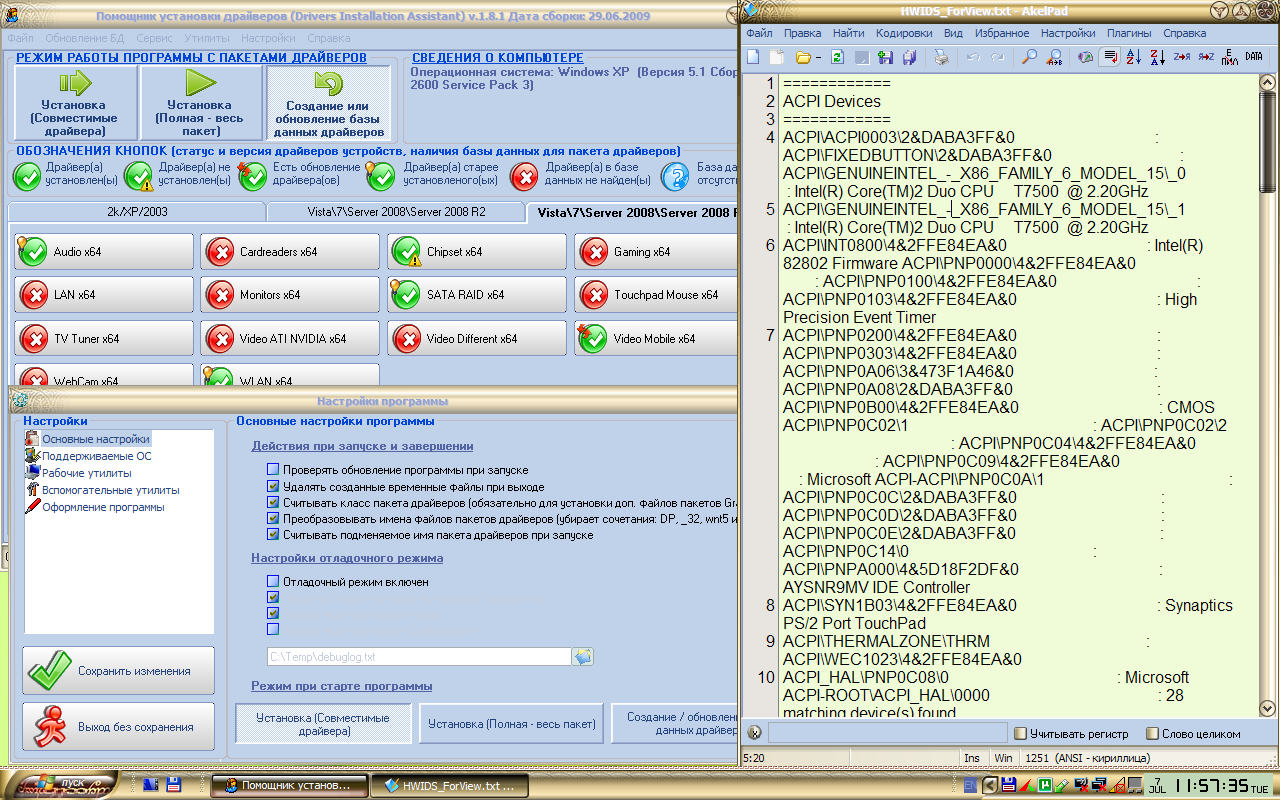Click the sort A-Z ascending icon
The image size is (1280, 800).
[x=1133, y=57]
